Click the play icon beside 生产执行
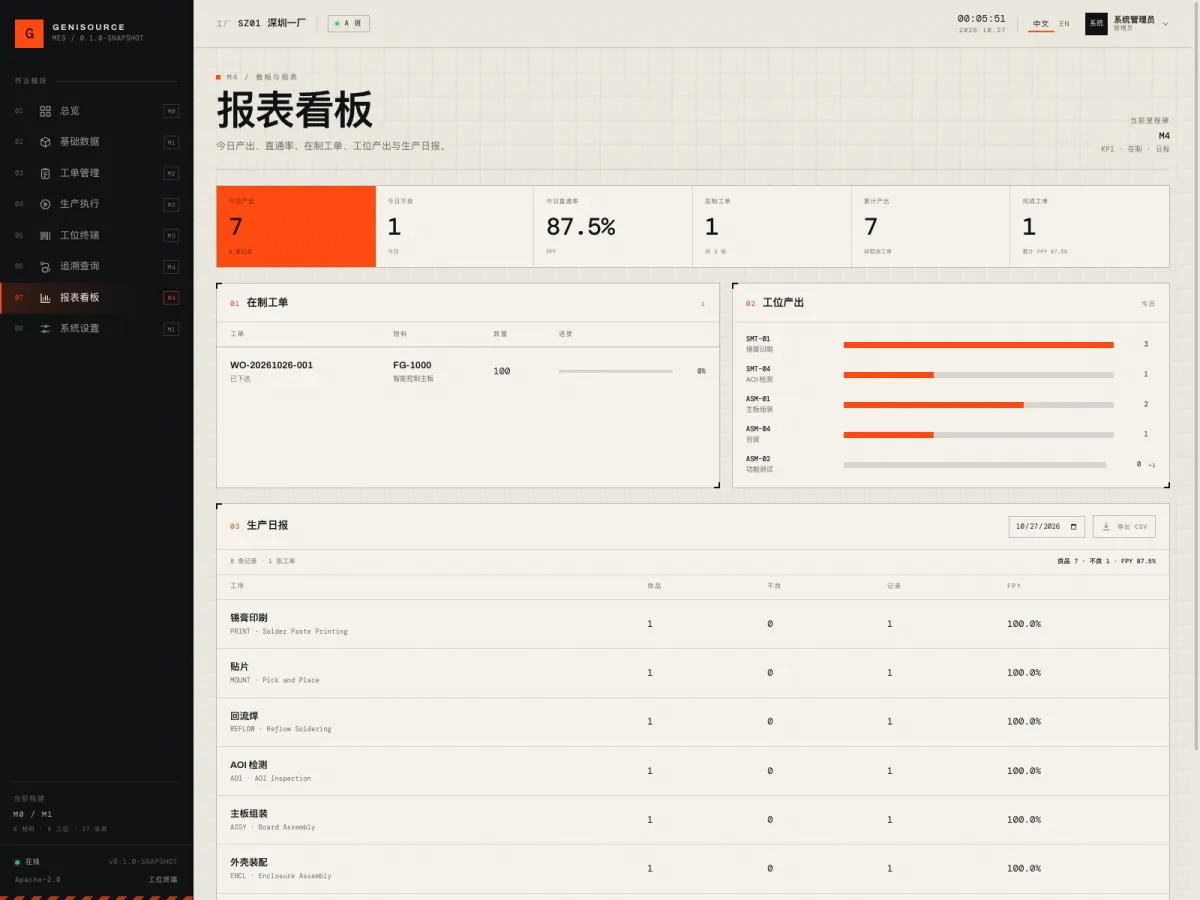 pos(45,204)
